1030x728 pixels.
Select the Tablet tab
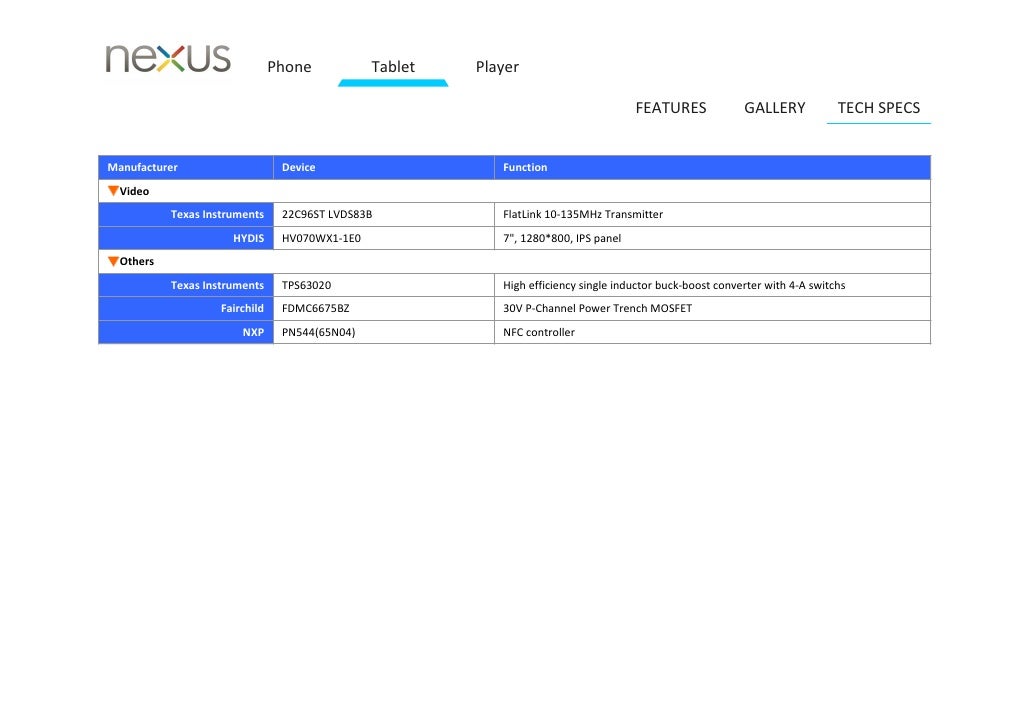[393, 67]
